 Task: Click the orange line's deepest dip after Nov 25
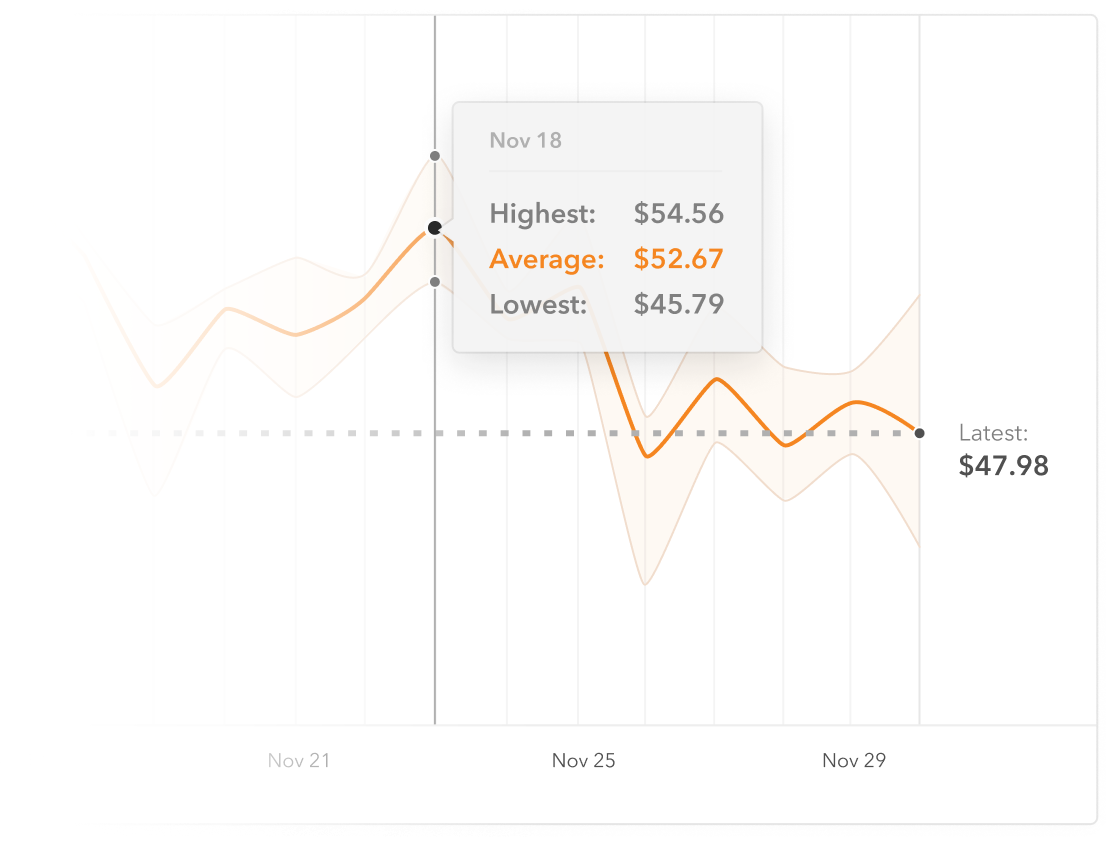(x=648, y=457)
